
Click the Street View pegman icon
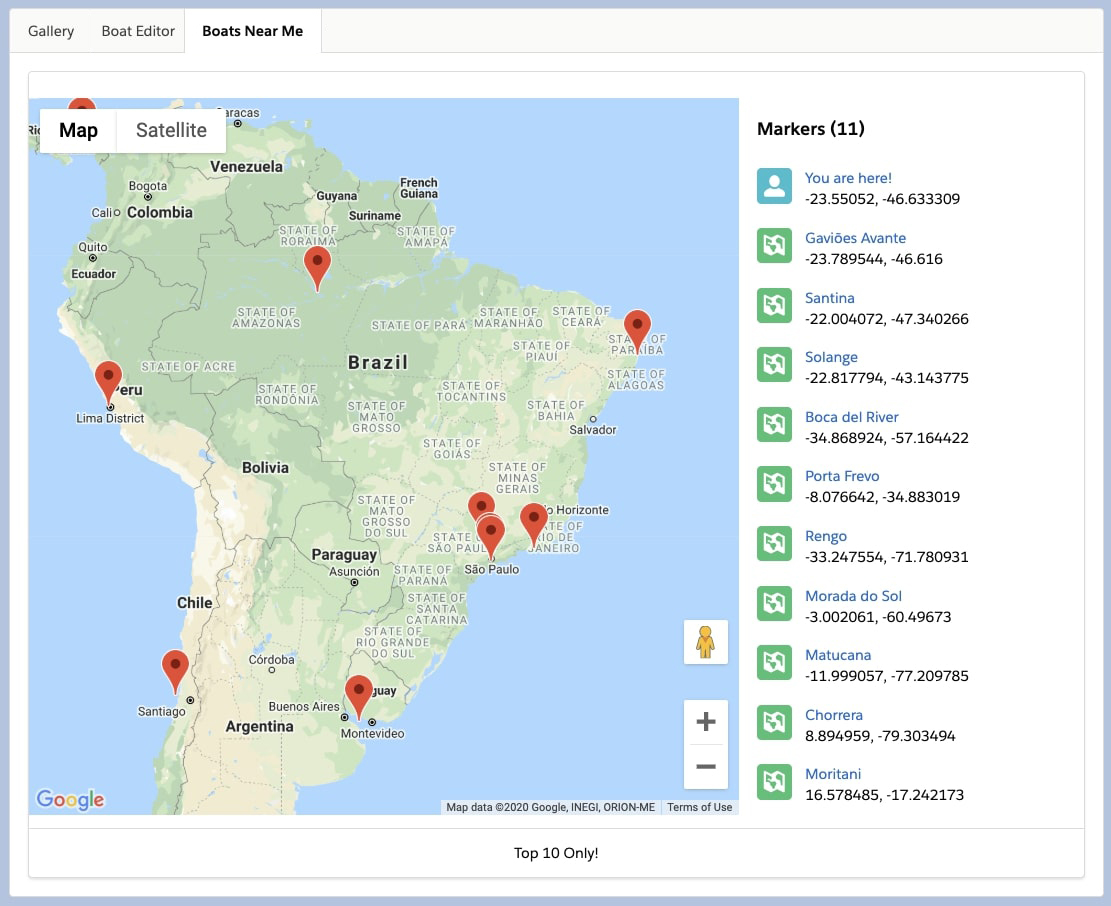706,642
